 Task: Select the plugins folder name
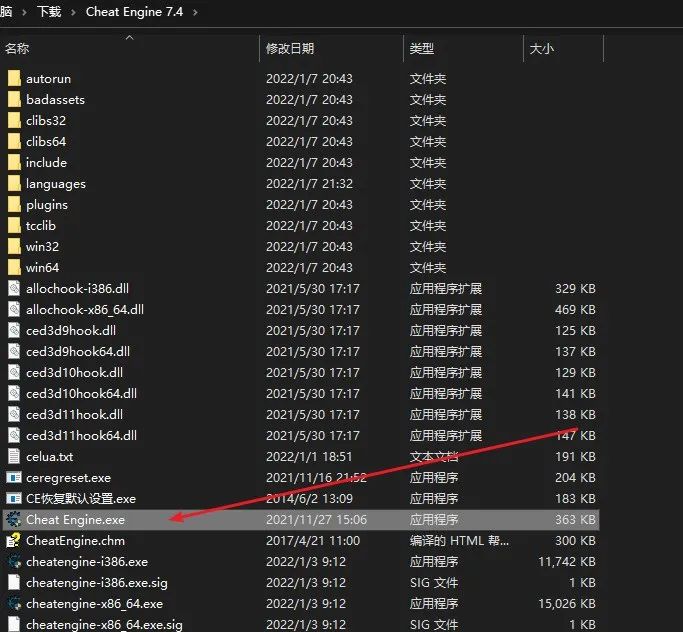(x=47, y=205)
